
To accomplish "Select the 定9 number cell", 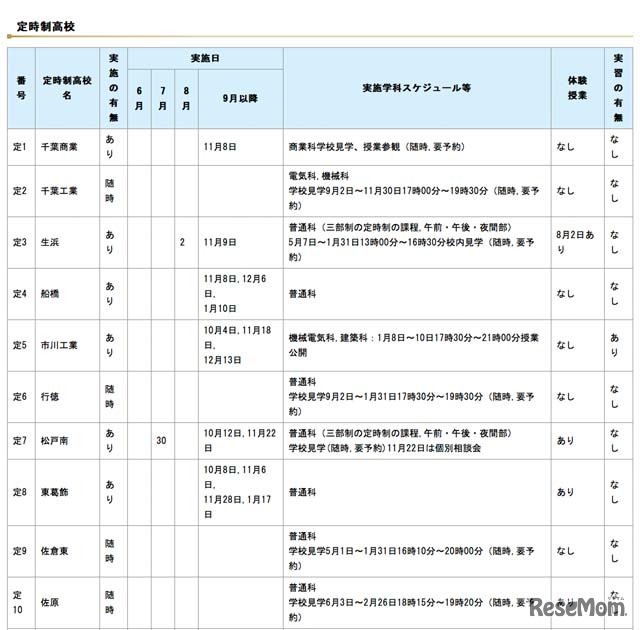I will point(20,550).
